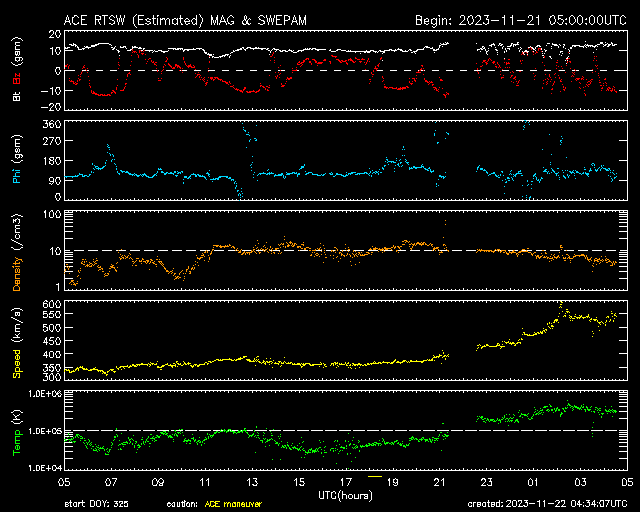This screenshot has height=512, width=640.
Task: Click the '09' hour tick label
Action: click(158, 482)
